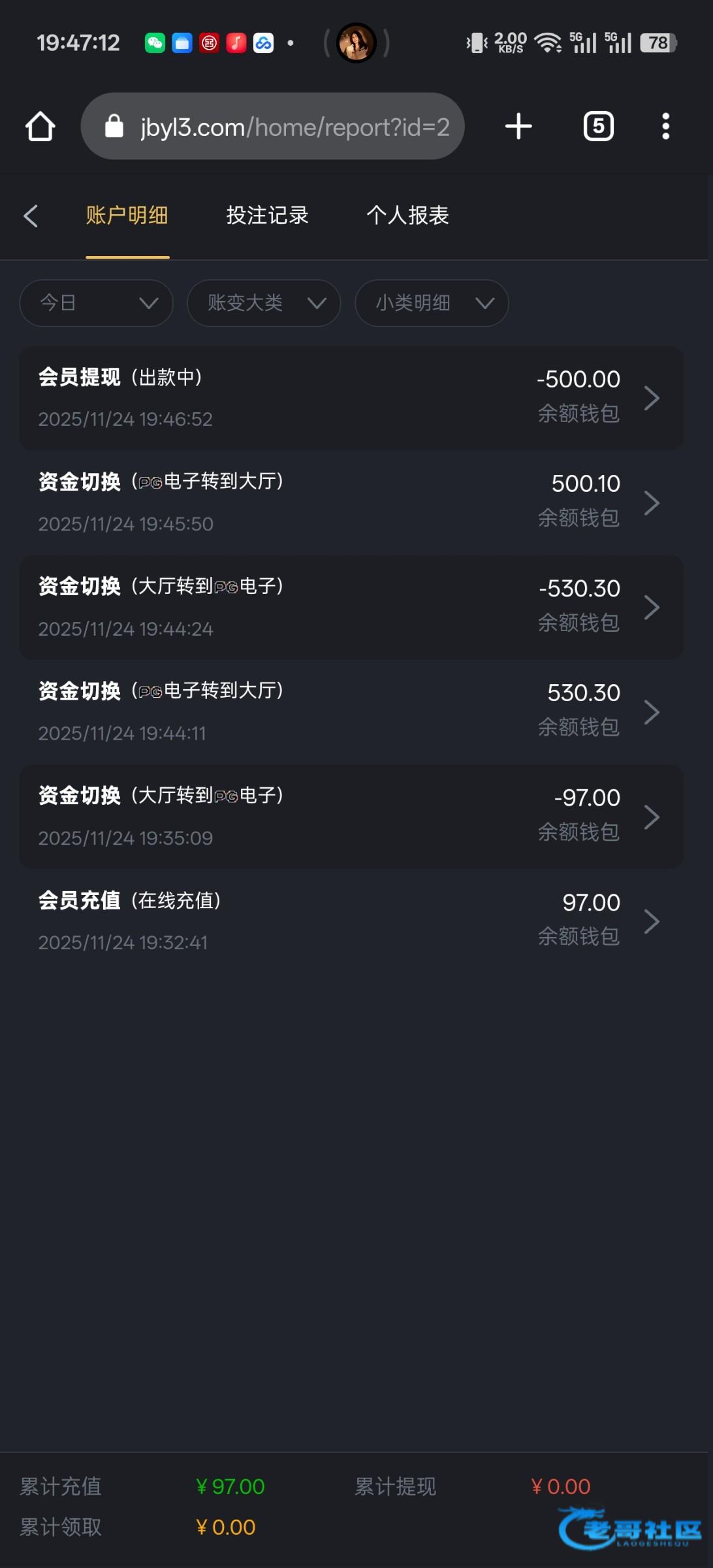Expand the 今日 date filter dropdown
This screenshot has height=1568, width=713.
coord(96,303)
